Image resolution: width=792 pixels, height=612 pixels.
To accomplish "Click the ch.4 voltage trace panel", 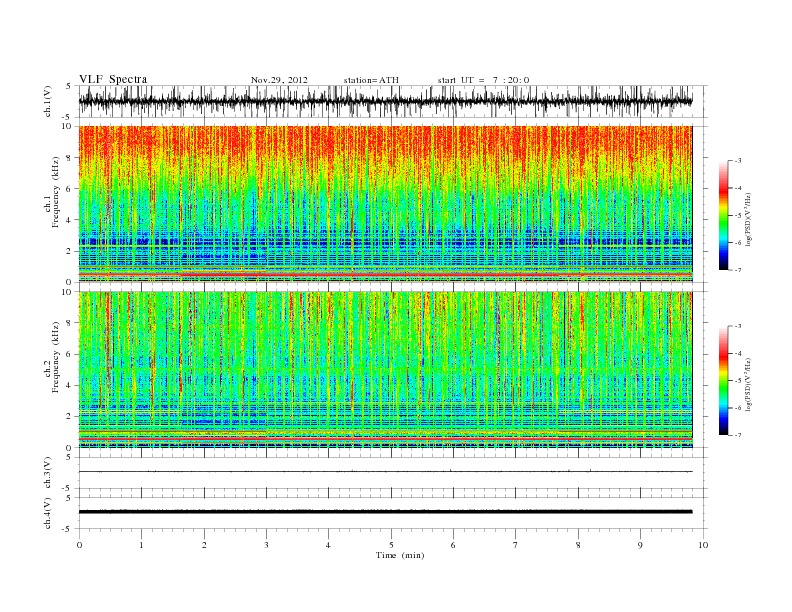I will [393, 513].
